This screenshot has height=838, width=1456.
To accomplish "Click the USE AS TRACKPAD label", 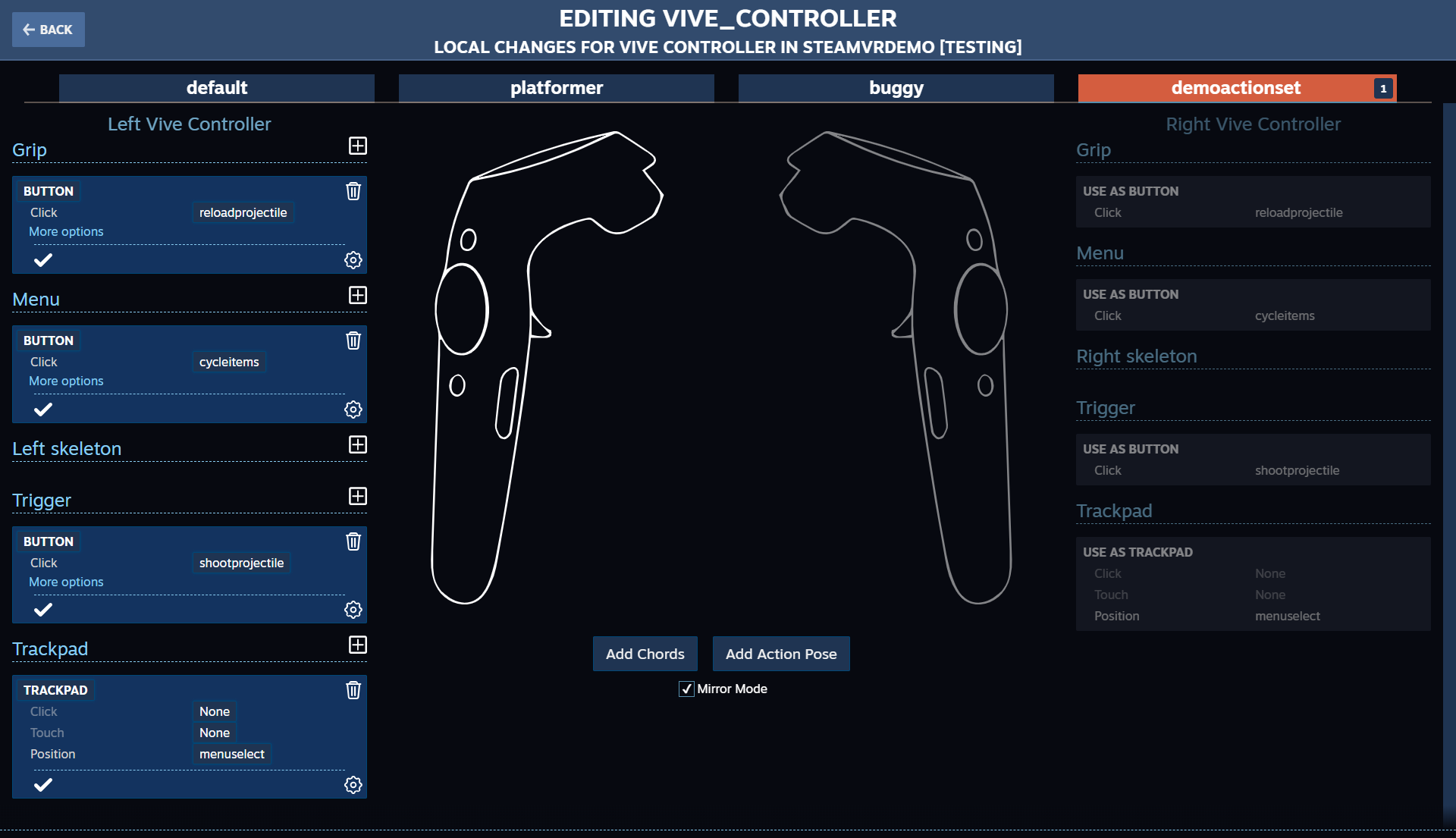I will [1137, 552].
